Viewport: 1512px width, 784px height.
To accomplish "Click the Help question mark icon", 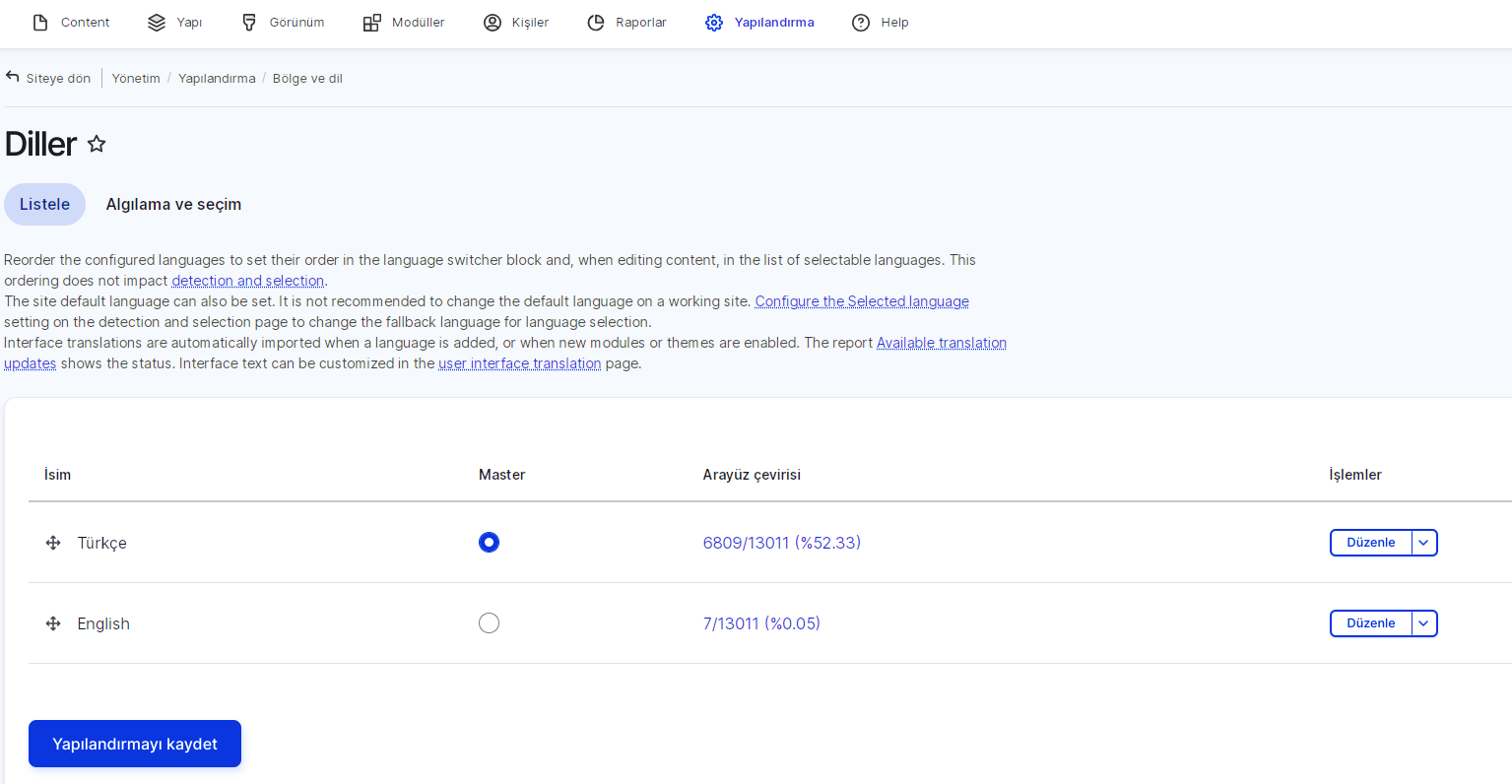I will [861, 23].
